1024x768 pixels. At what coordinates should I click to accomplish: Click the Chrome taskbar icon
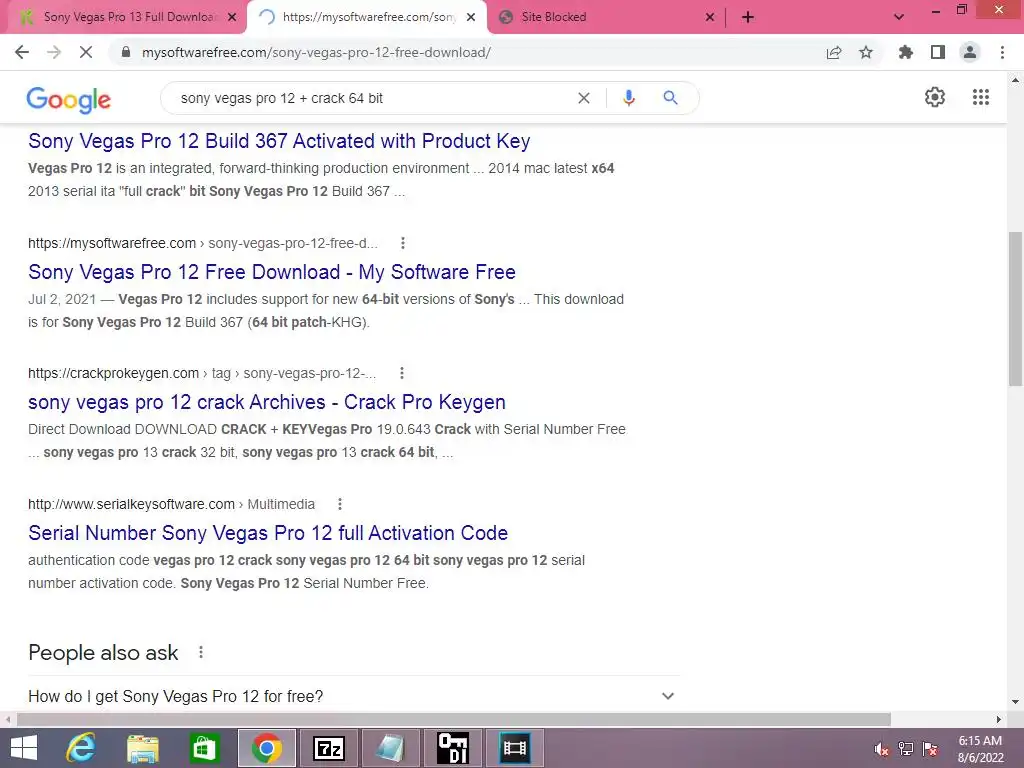tap(266, 748)
